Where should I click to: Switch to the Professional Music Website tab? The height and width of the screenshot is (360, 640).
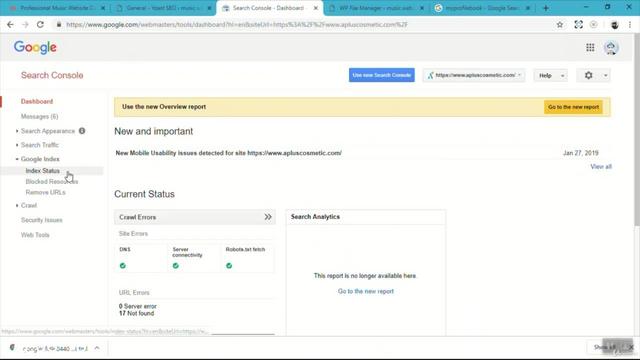click(x=57, y=8)
